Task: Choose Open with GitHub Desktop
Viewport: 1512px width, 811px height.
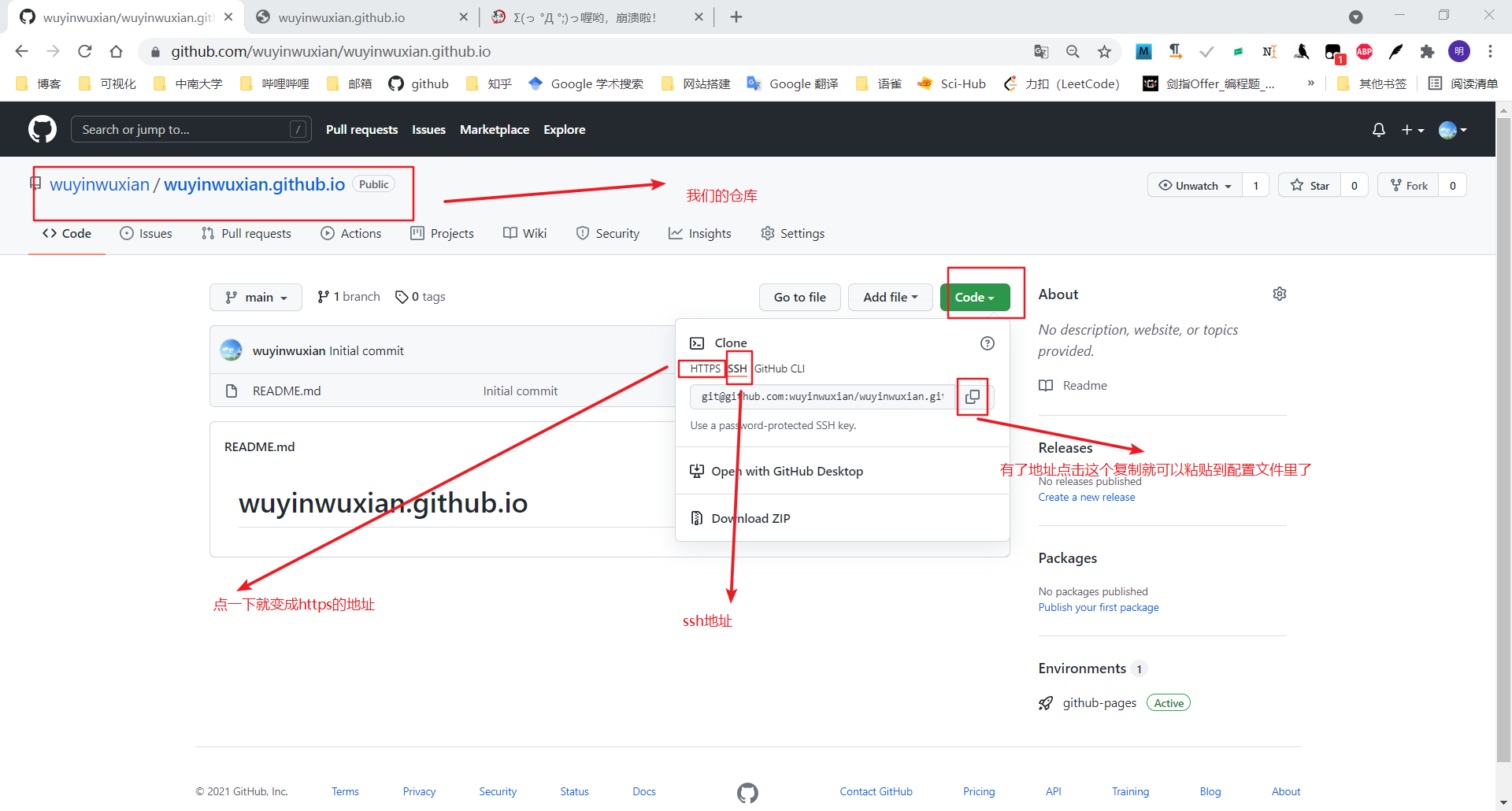Action: click(x=776, y=471)
